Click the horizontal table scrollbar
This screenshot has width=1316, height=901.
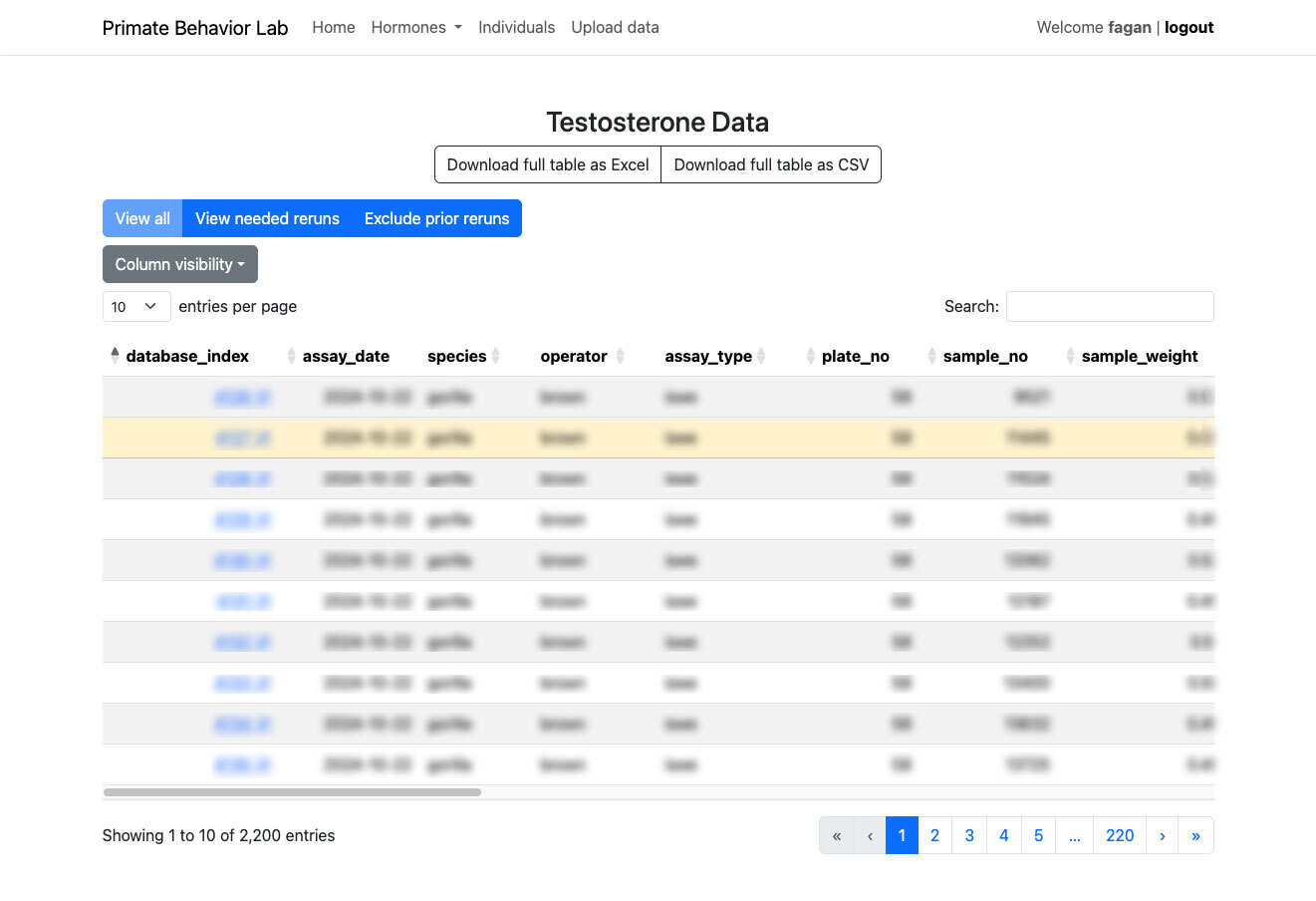tap(292, 792)
